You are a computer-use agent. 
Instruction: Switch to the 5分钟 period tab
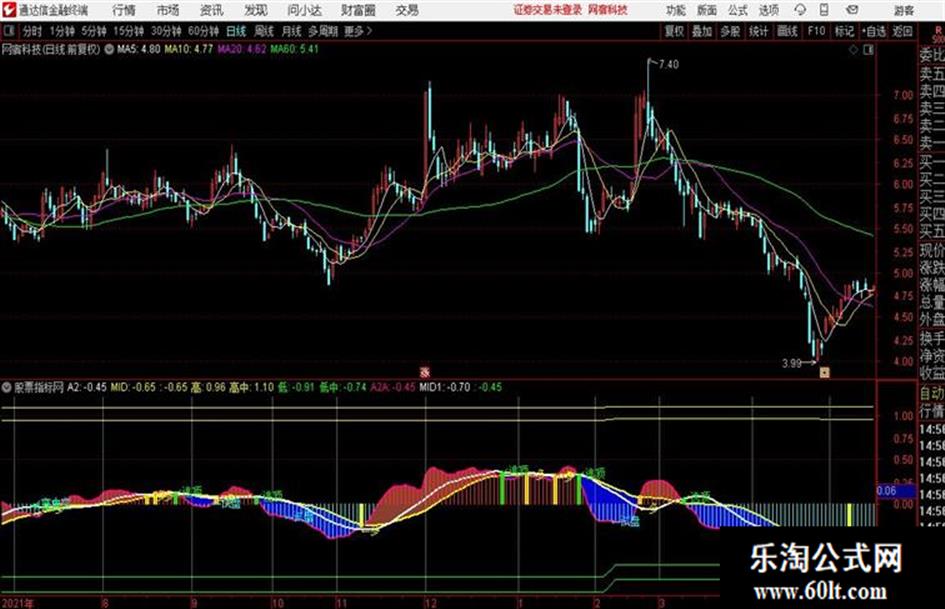pyautogui.click(x=93, y=31)
